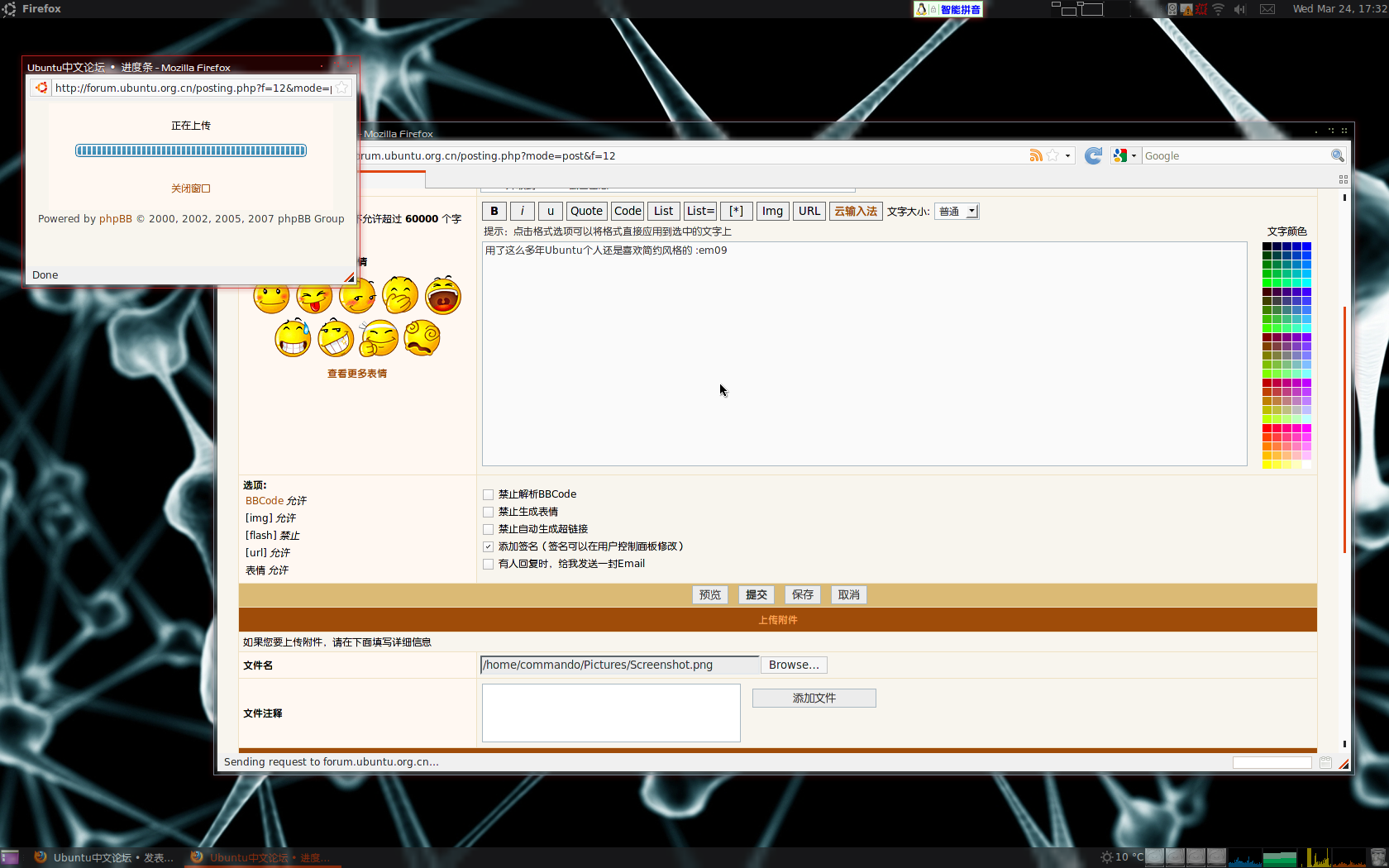Screen dimensions: 1389x868
Task: Insert the thinking smirk emoticon
Action: click(x=379, y=338)
